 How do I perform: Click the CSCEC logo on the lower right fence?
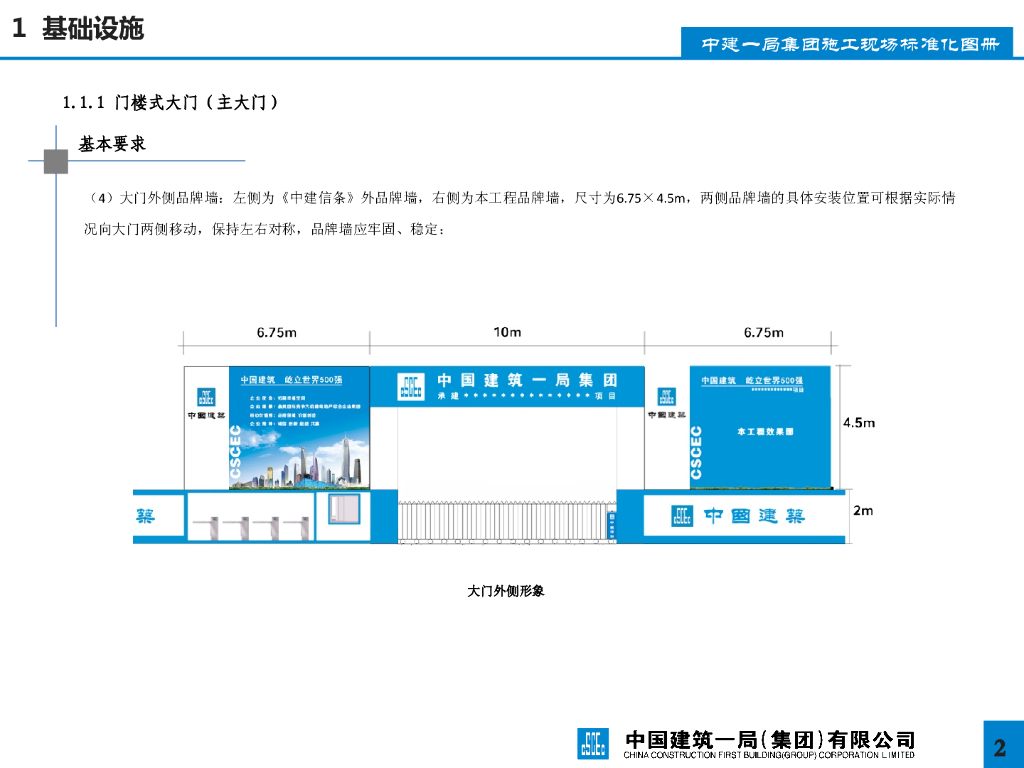pos(682,516)
